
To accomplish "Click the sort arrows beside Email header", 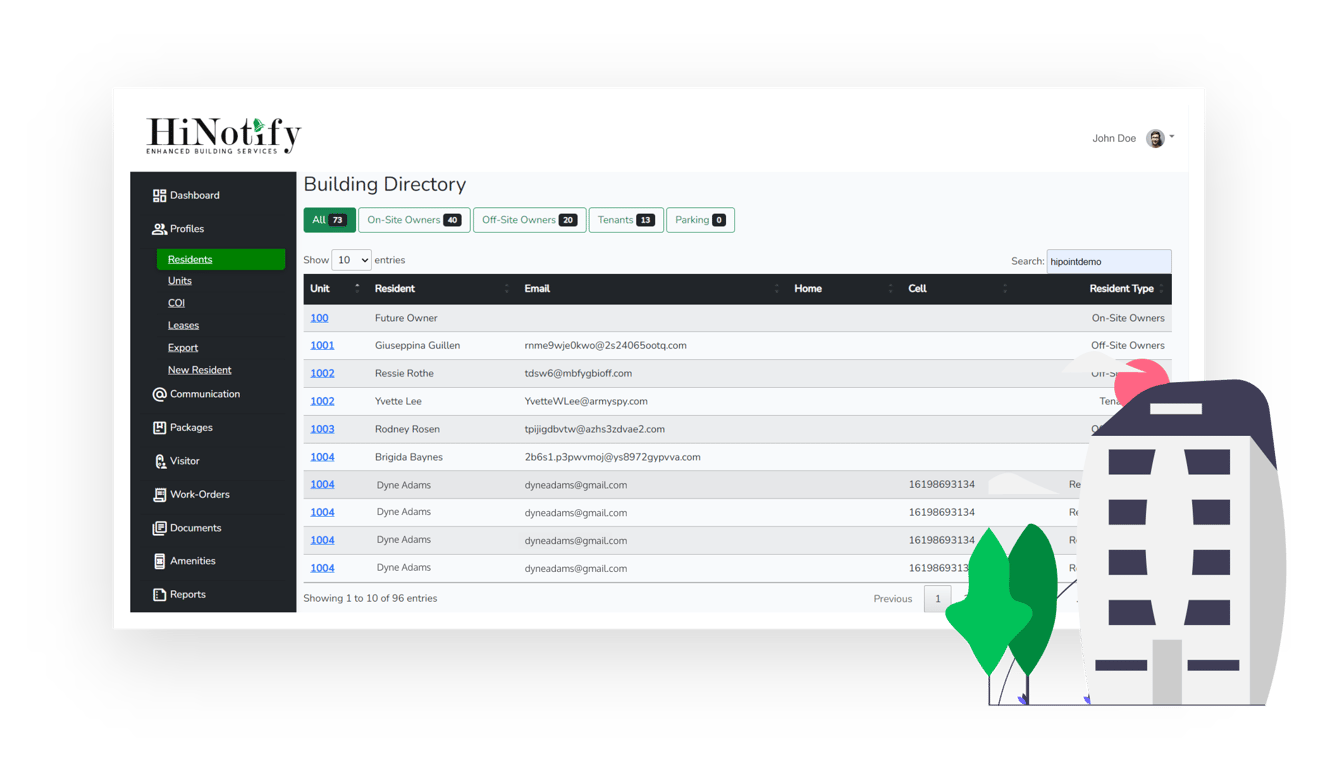I will pos(776,289).
